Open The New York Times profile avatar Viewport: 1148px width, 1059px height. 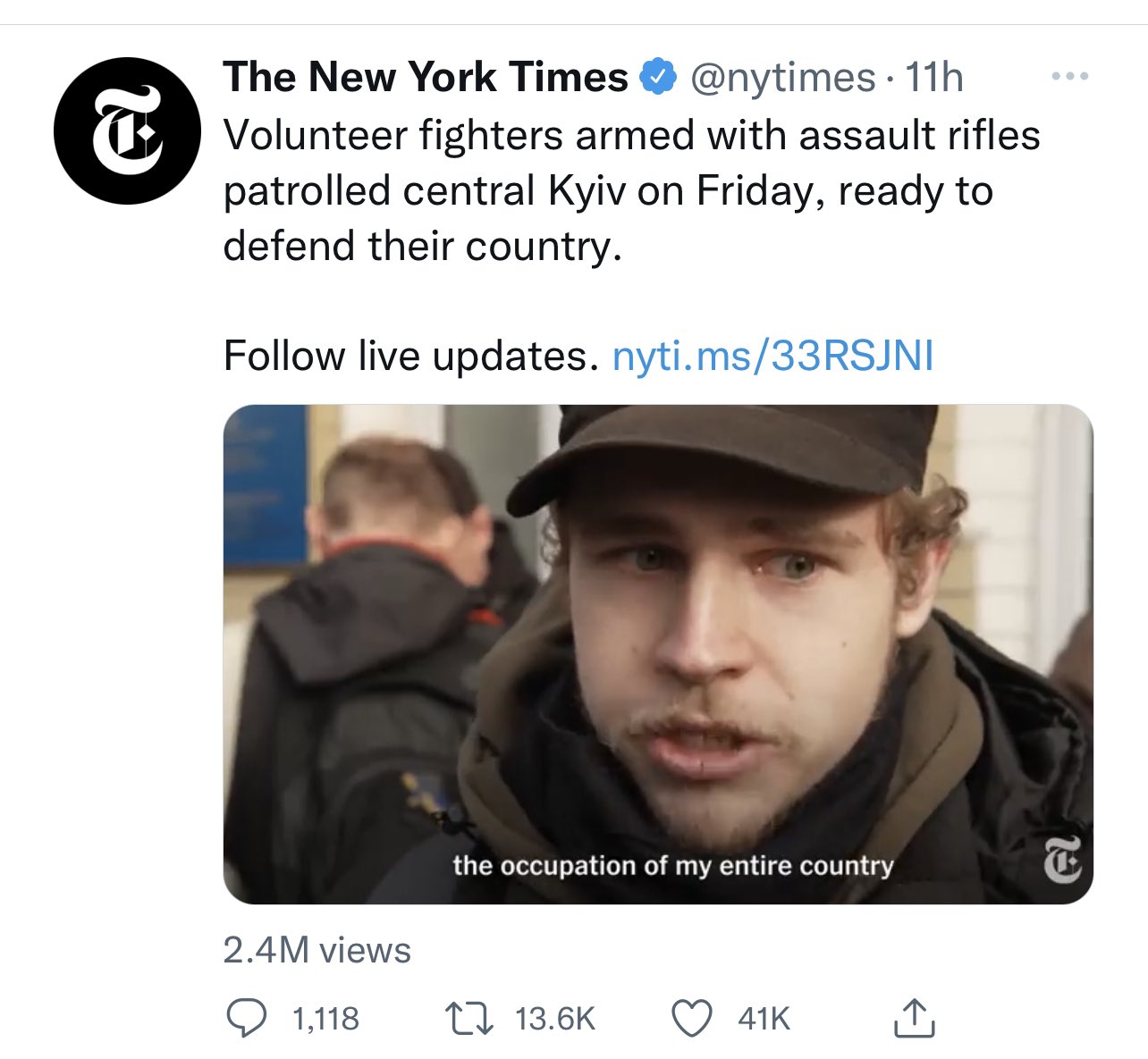click(x=125, y=130)
